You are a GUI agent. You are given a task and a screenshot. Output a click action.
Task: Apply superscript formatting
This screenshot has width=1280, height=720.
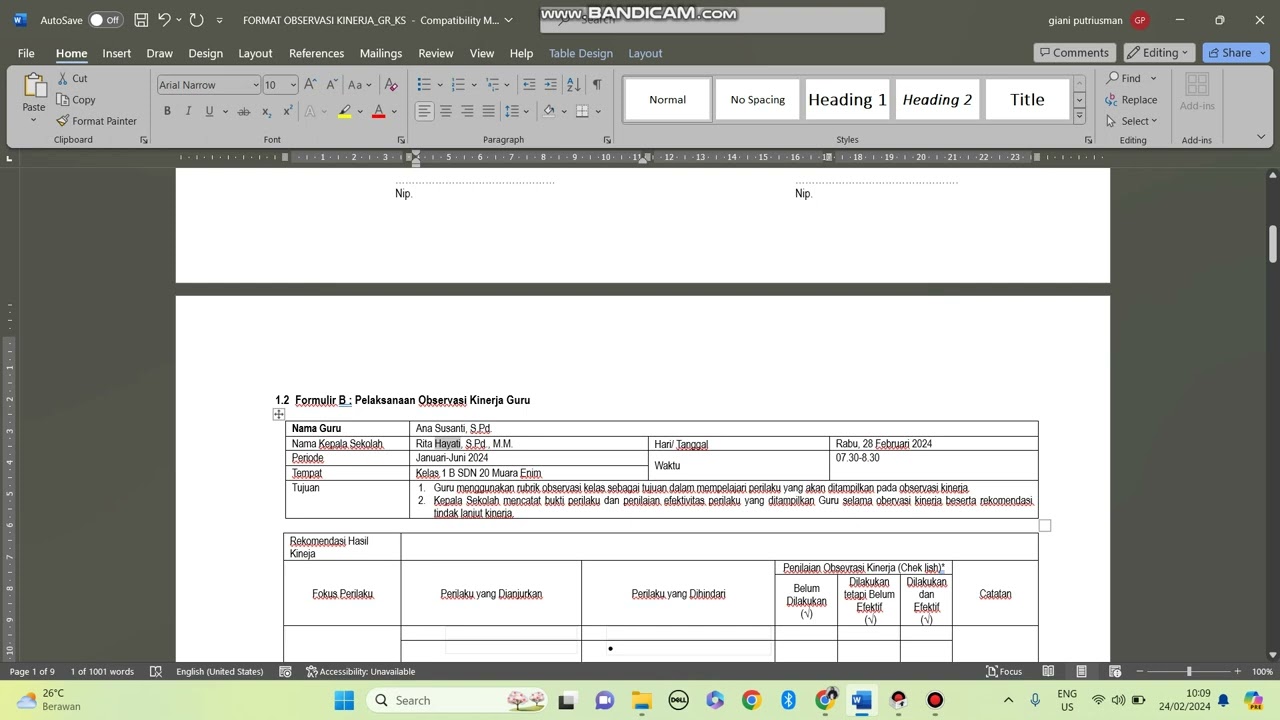(288, 111)
